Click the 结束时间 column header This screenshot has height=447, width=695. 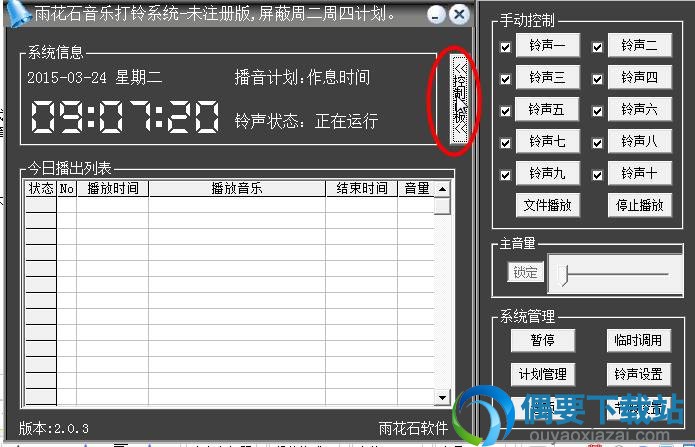pyautogui.click(x=361, y=189)
